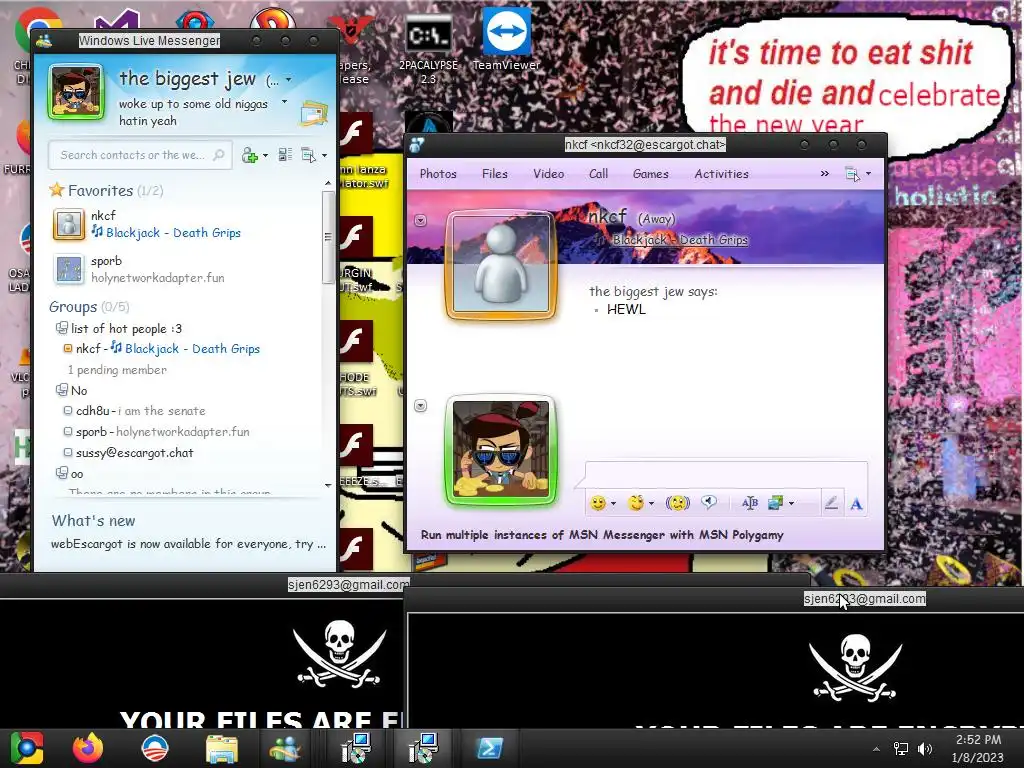The width and height of the screenshot is (1024, 768).
Task: Click the search magnifier icon in contacts box
Action: [x=219, y=155]
